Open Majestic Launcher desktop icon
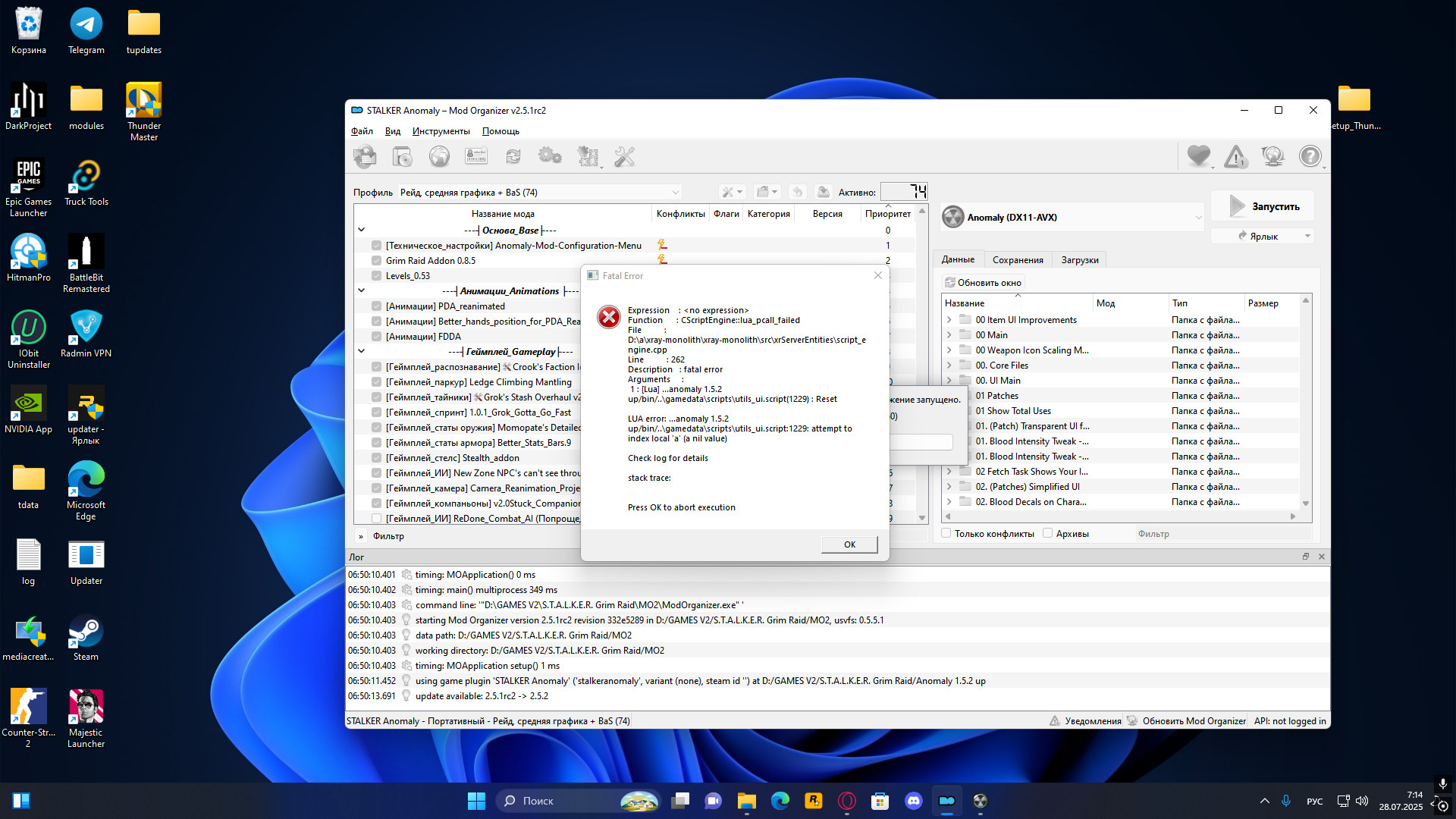 click(86, 718)
